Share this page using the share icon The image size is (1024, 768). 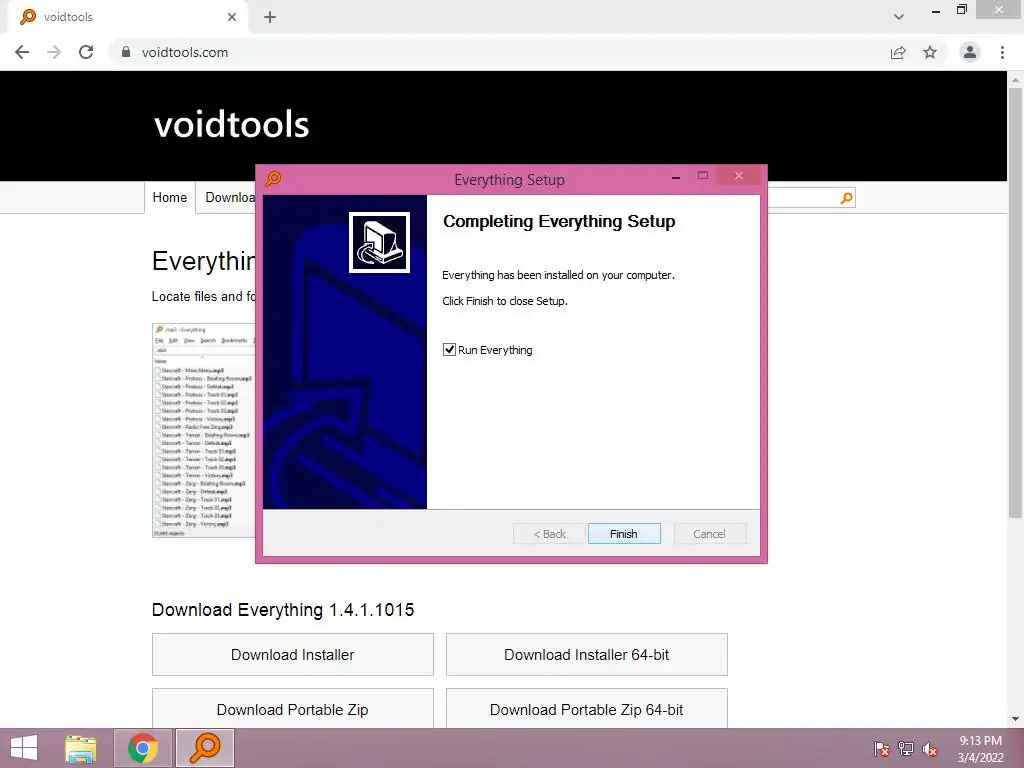(x=898, y=52)
